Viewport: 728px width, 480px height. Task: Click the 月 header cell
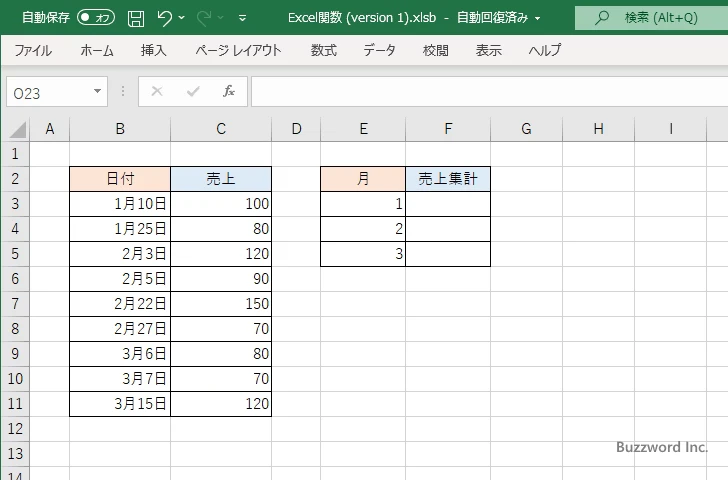363,179
